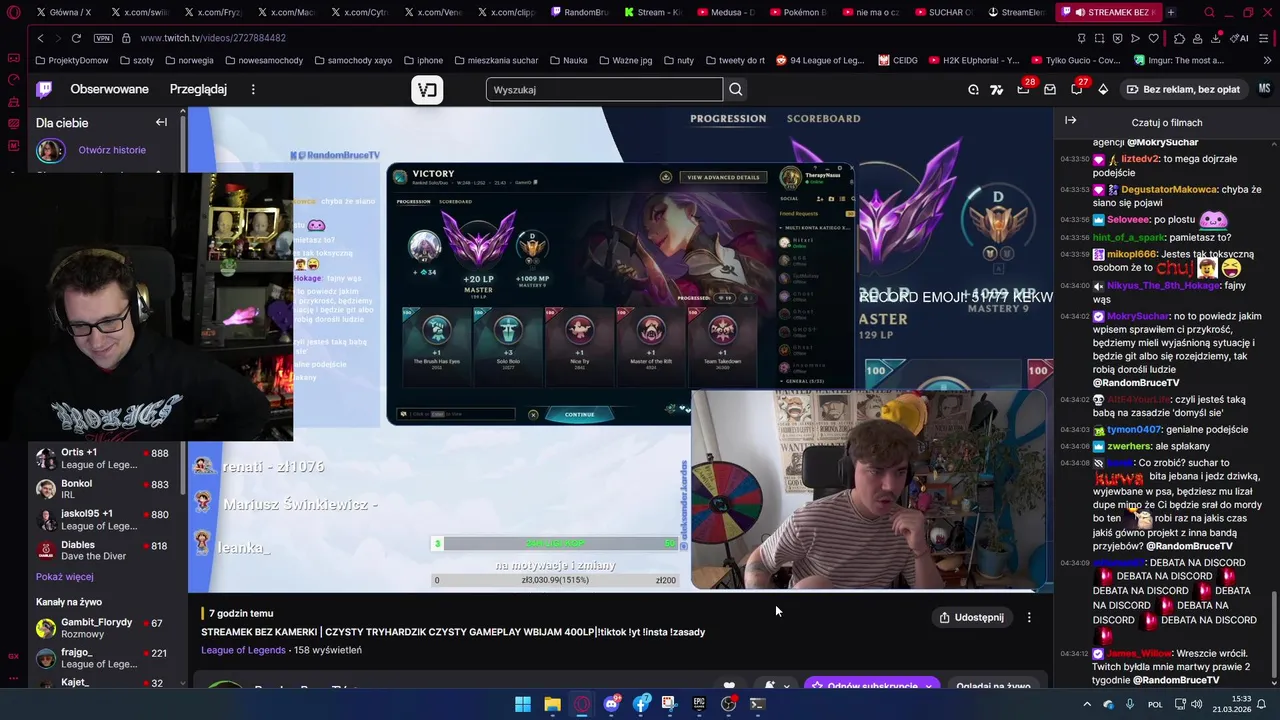This screenshot has width=1280, height=720.
Task: Click username MokrySuchar in chat
Action: [1138, 316]
